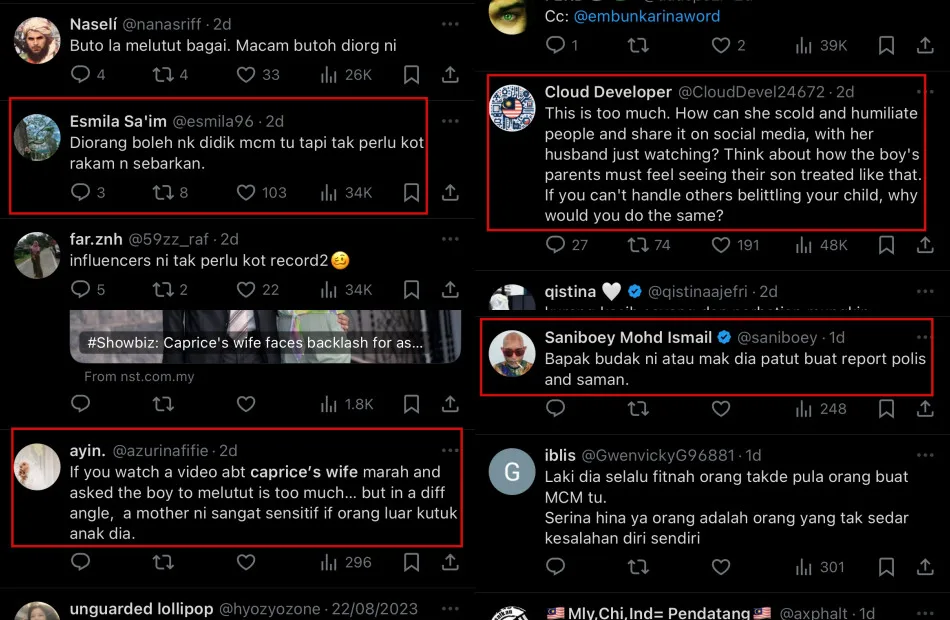The height and width of the screenshot is (620, 950).
Task: Reply to Saniboey Mohd Ismail's tweet
Action: [x=555, y=409]
